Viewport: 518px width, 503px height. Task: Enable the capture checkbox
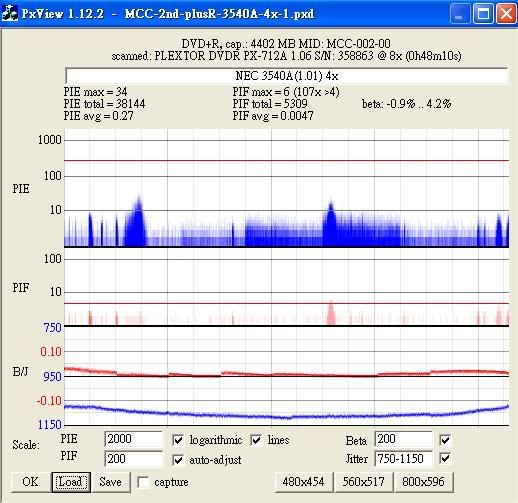tap(143, 482)
